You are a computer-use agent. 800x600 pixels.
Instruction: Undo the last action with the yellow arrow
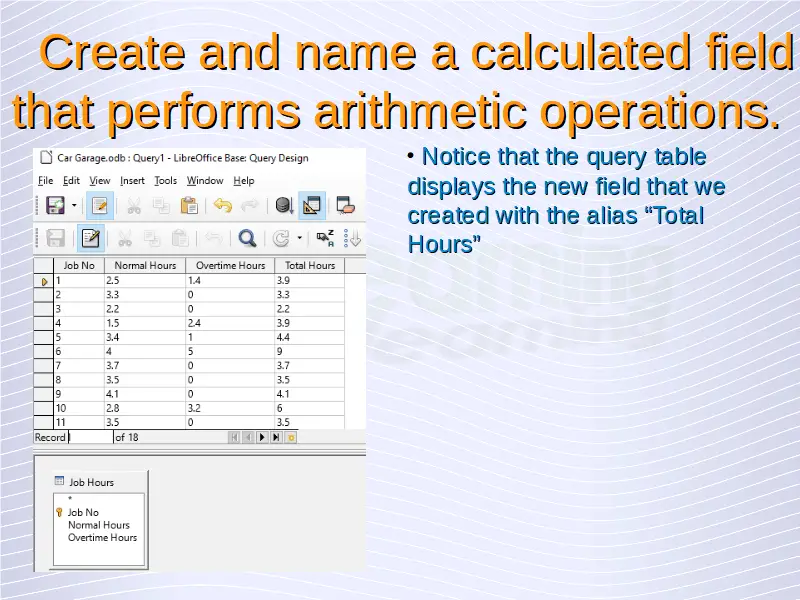[x=222, y=206]
